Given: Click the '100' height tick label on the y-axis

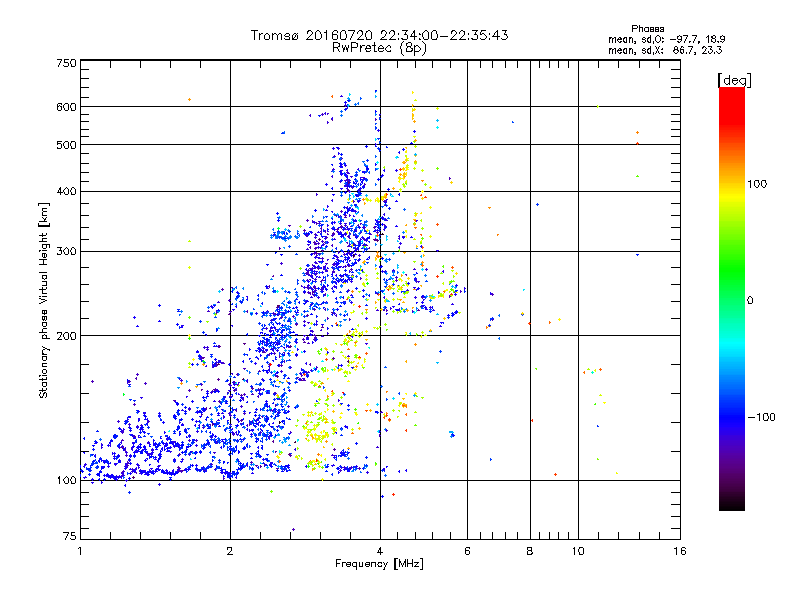Looking at the screenshot, I should [x=66, y=480].
